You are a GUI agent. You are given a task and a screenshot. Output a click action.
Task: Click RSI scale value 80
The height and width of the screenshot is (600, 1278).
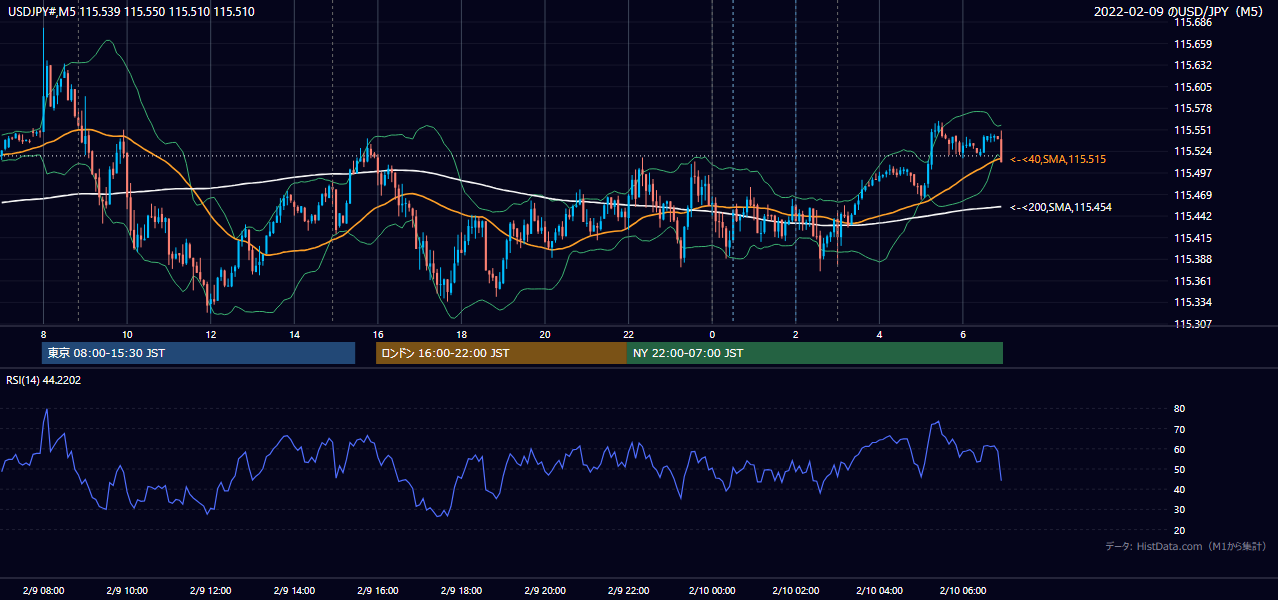coord(1179,409)
